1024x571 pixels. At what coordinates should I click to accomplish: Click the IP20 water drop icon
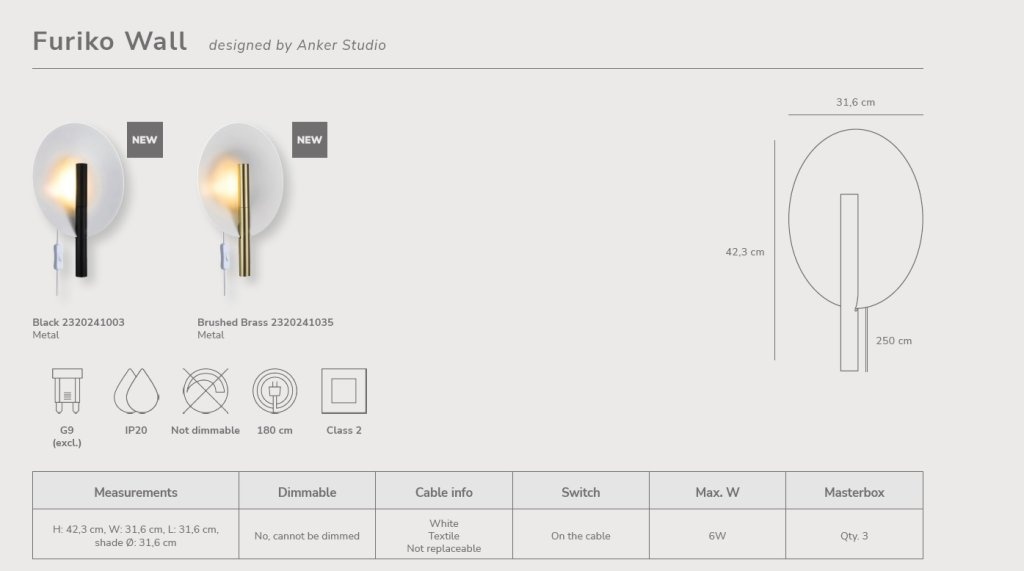136,391
